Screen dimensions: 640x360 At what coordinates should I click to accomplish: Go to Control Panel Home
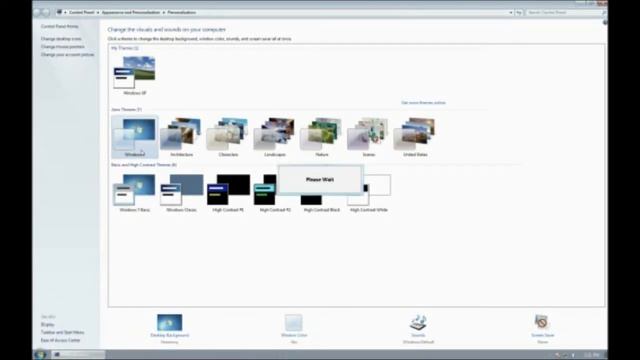(x=60, y=26)
